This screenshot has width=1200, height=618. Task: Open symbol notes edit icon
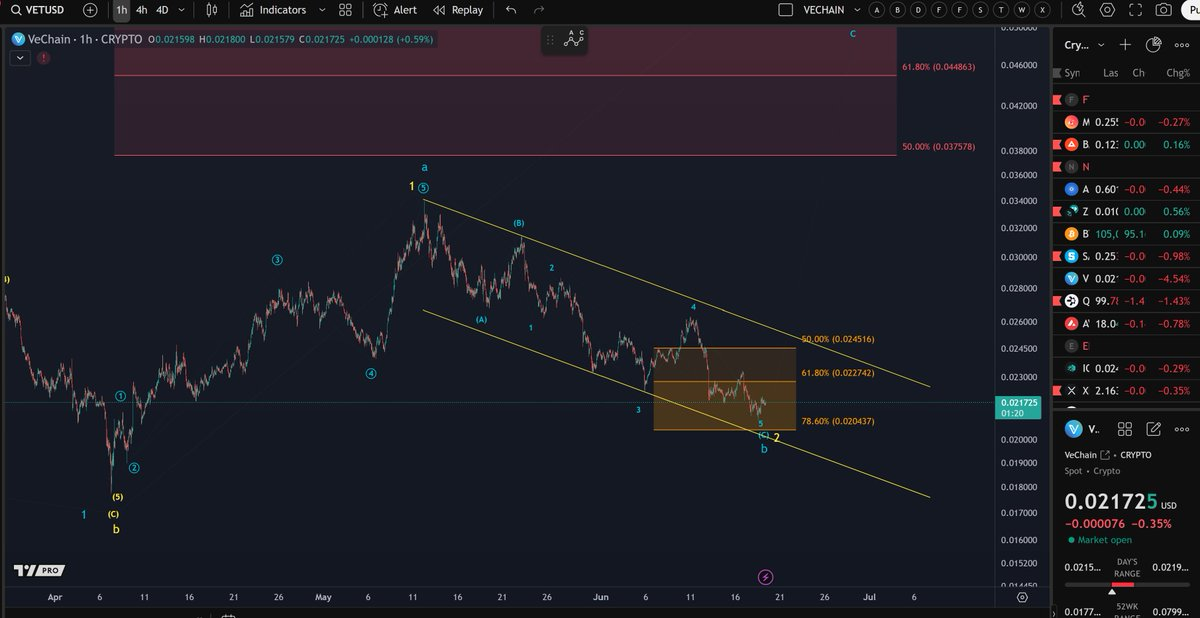click(x=1152, y=429)
